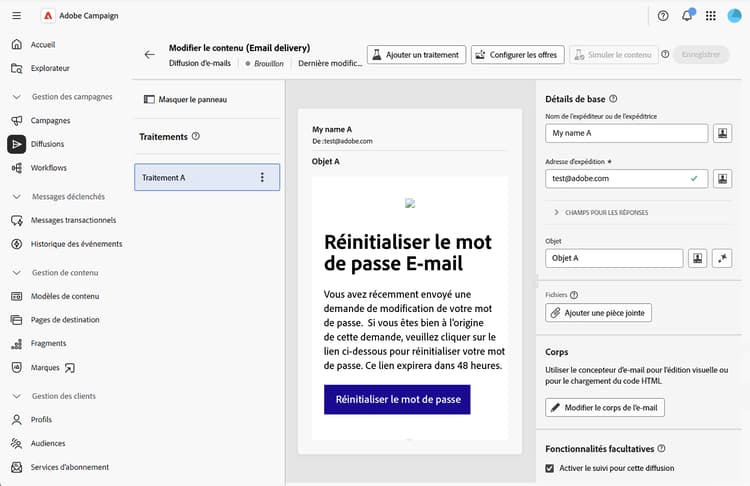Click help icon next to Fonctionnalités facultatives
750x486 pixels.
662,448
